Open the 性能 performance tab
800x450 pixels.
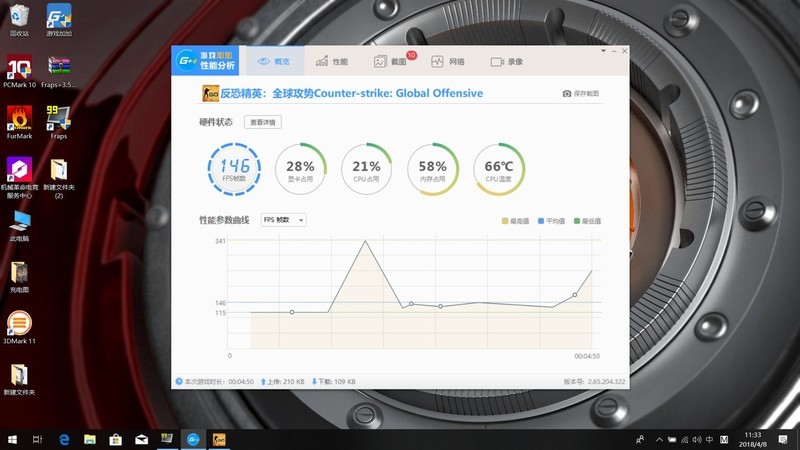click(x=332, y=62)
